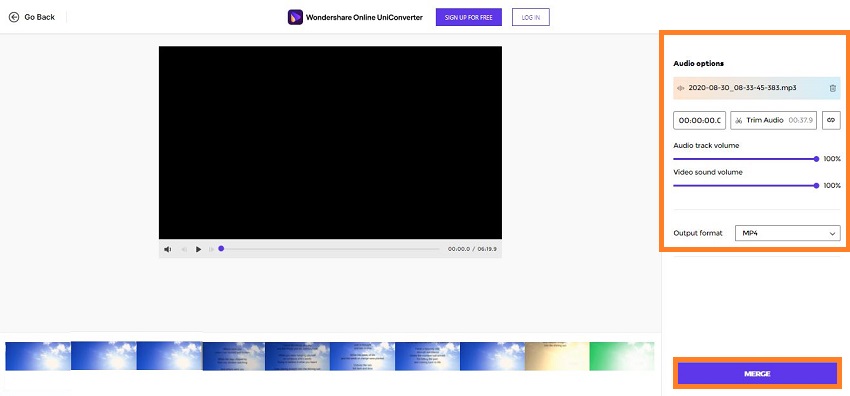
Task: Adjust the Video sound volume slider
Action: (745, 185)
